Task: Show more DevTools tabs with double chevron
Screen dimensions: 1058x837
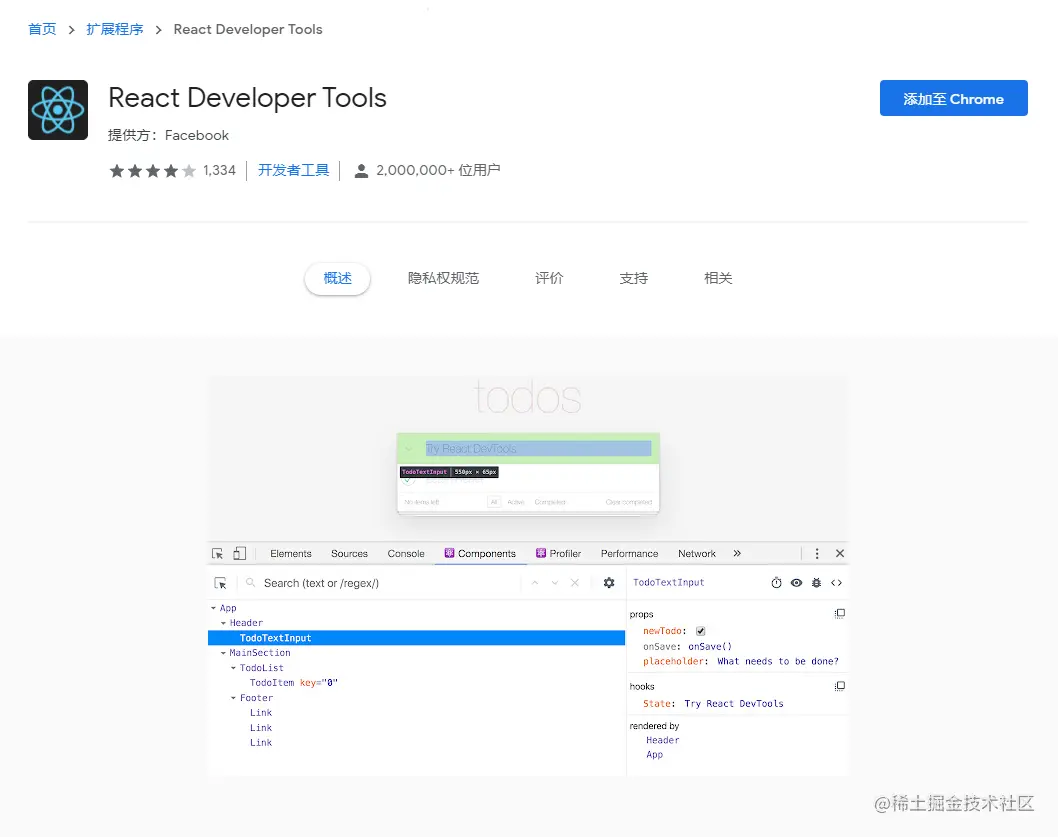Action: [x=737, y=554]
